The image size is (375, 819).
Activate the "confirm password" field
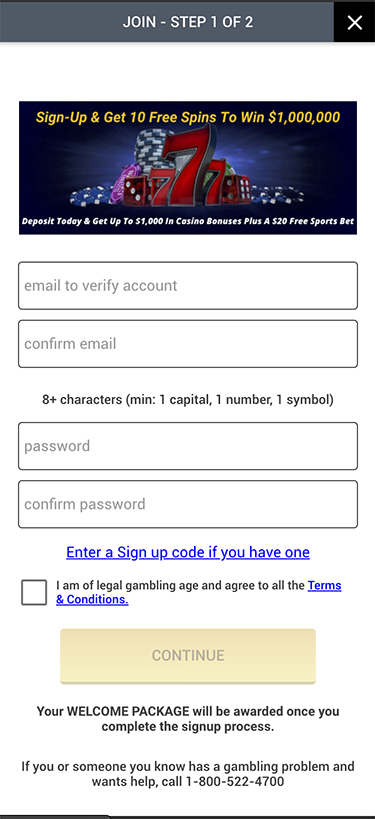[188, 504]
